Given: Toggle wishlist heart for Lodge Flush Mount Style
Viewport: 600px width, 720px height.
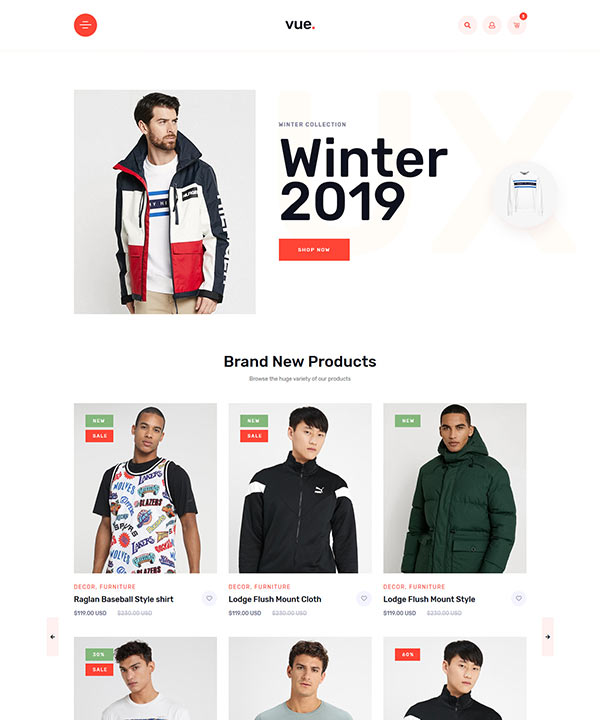Looking at the screenshot, I should tap(519, 598).
